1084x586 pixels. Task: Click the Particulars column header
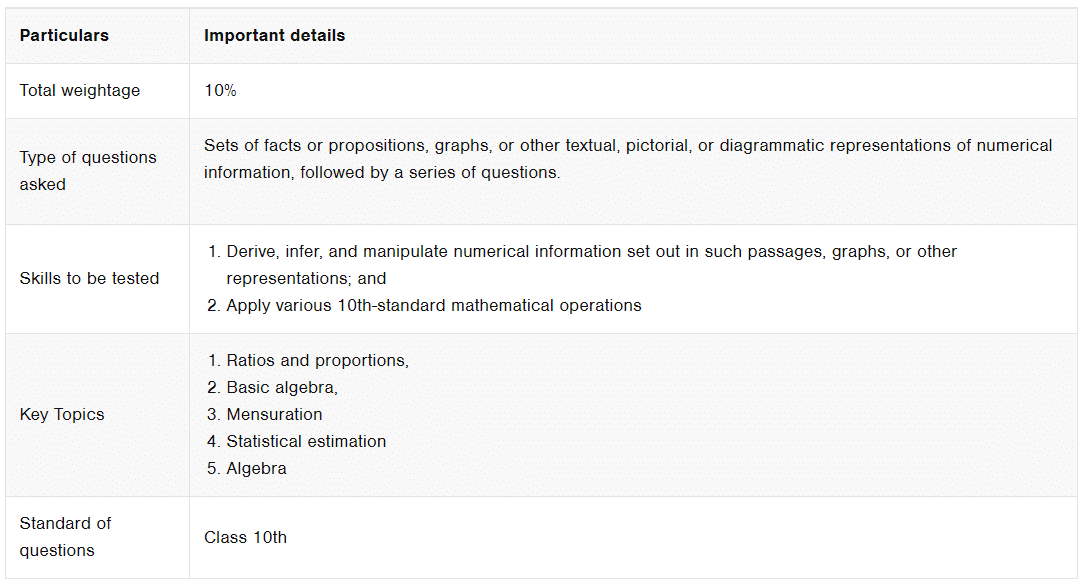pyautogui.click(x=64, y=35)
